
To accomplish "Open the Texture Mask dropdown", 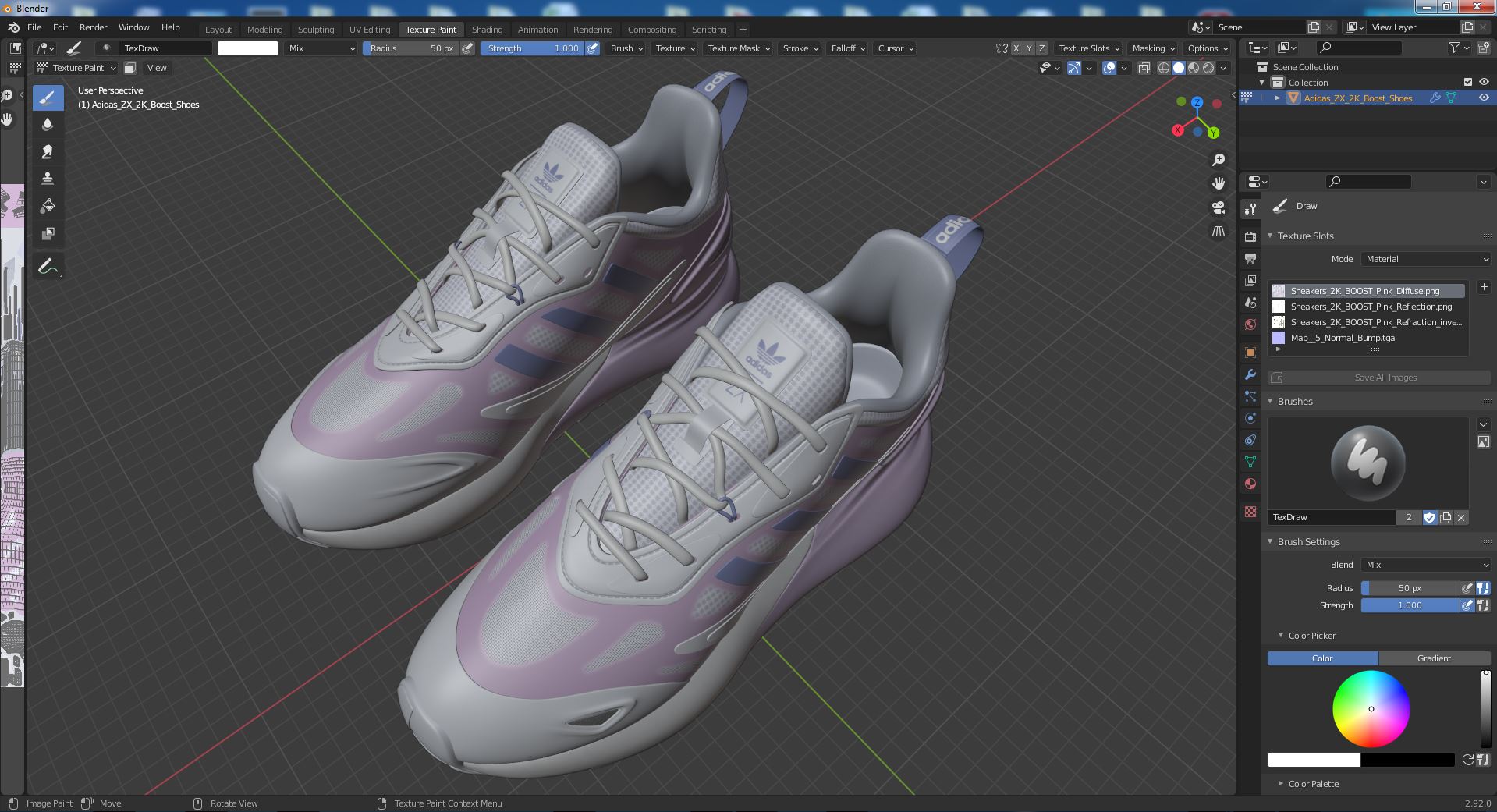I will [x=738, y=48].
